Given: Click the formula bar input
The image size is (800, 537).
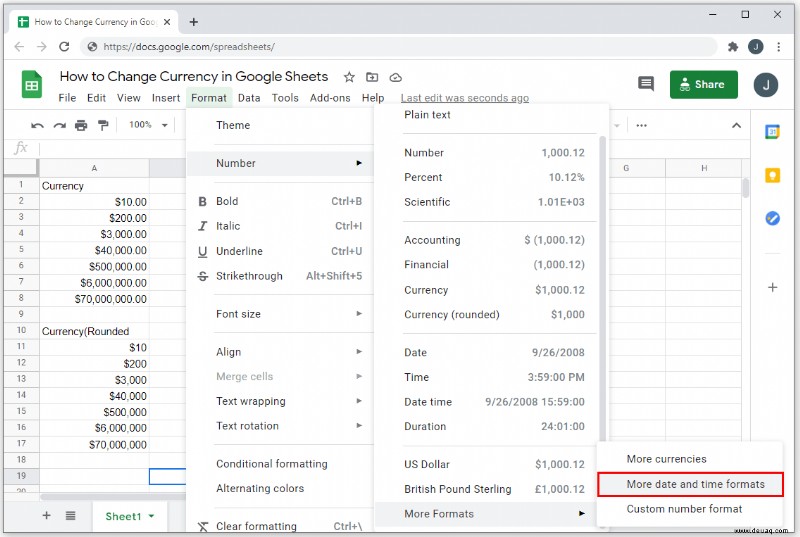Looking at the screenshot, I should (112, 148).
